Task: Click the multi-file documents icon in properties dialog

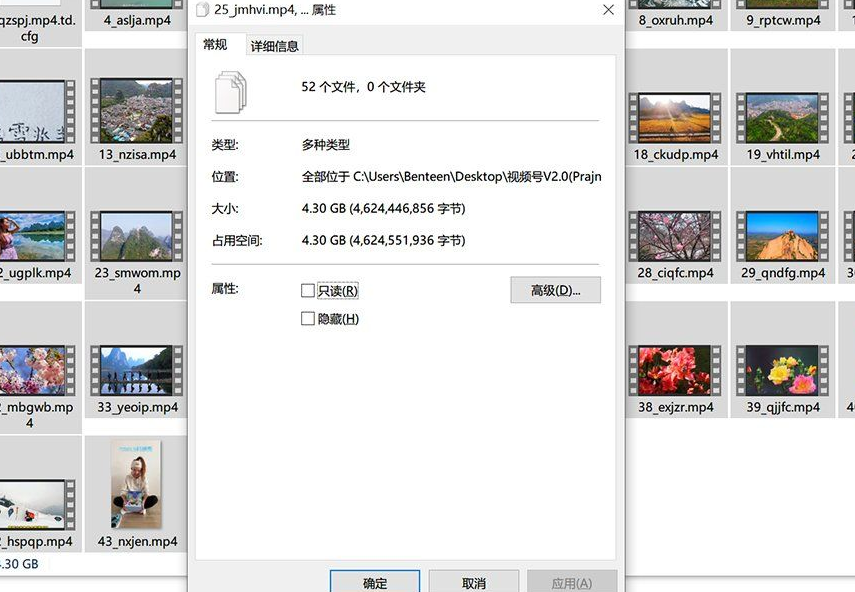Action: (x=230, y=91)
